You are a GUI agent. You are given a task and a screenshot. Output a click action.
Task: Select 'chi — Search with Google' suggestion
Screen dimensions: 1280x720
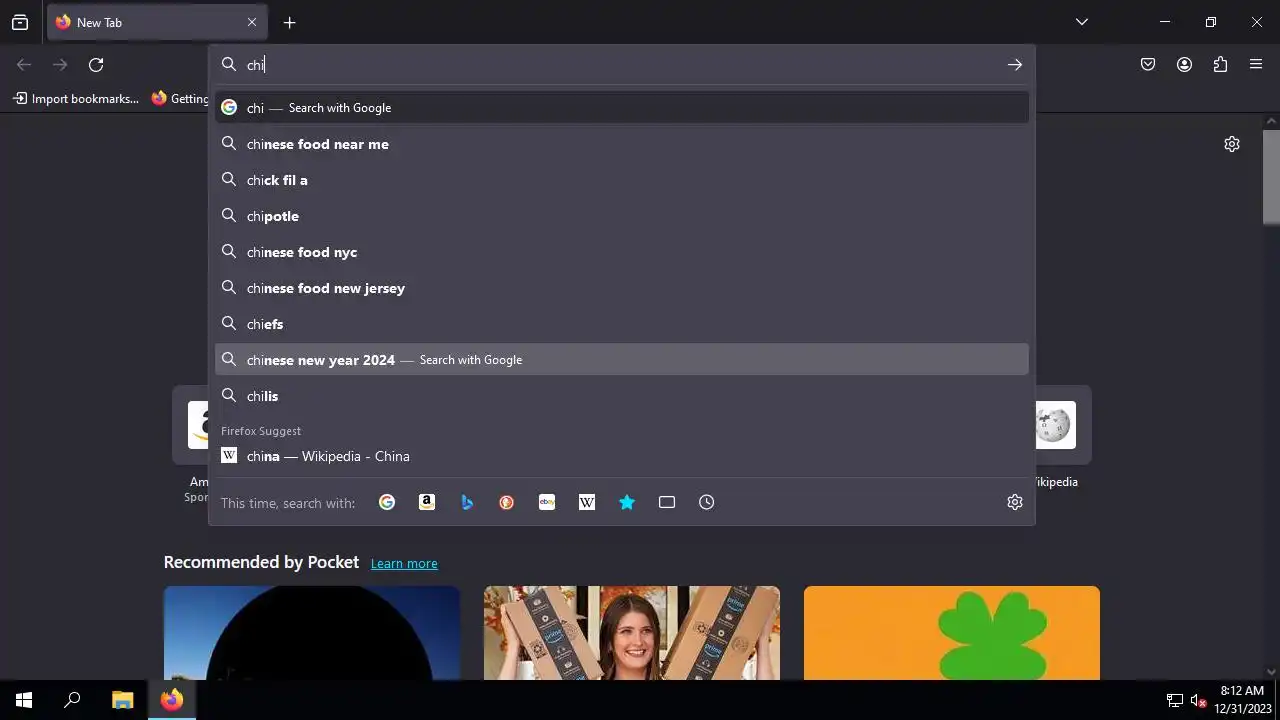click(x=622, y=108)
